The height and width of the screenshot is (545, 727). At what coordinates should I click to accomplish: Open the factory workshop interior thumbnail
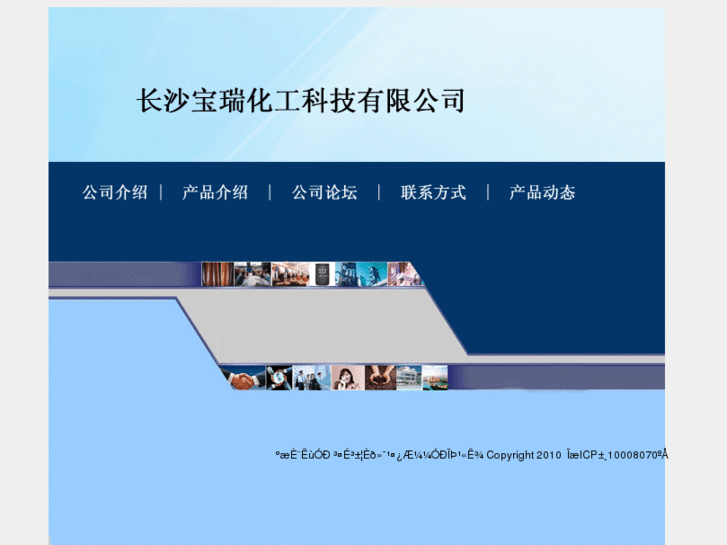290,274
